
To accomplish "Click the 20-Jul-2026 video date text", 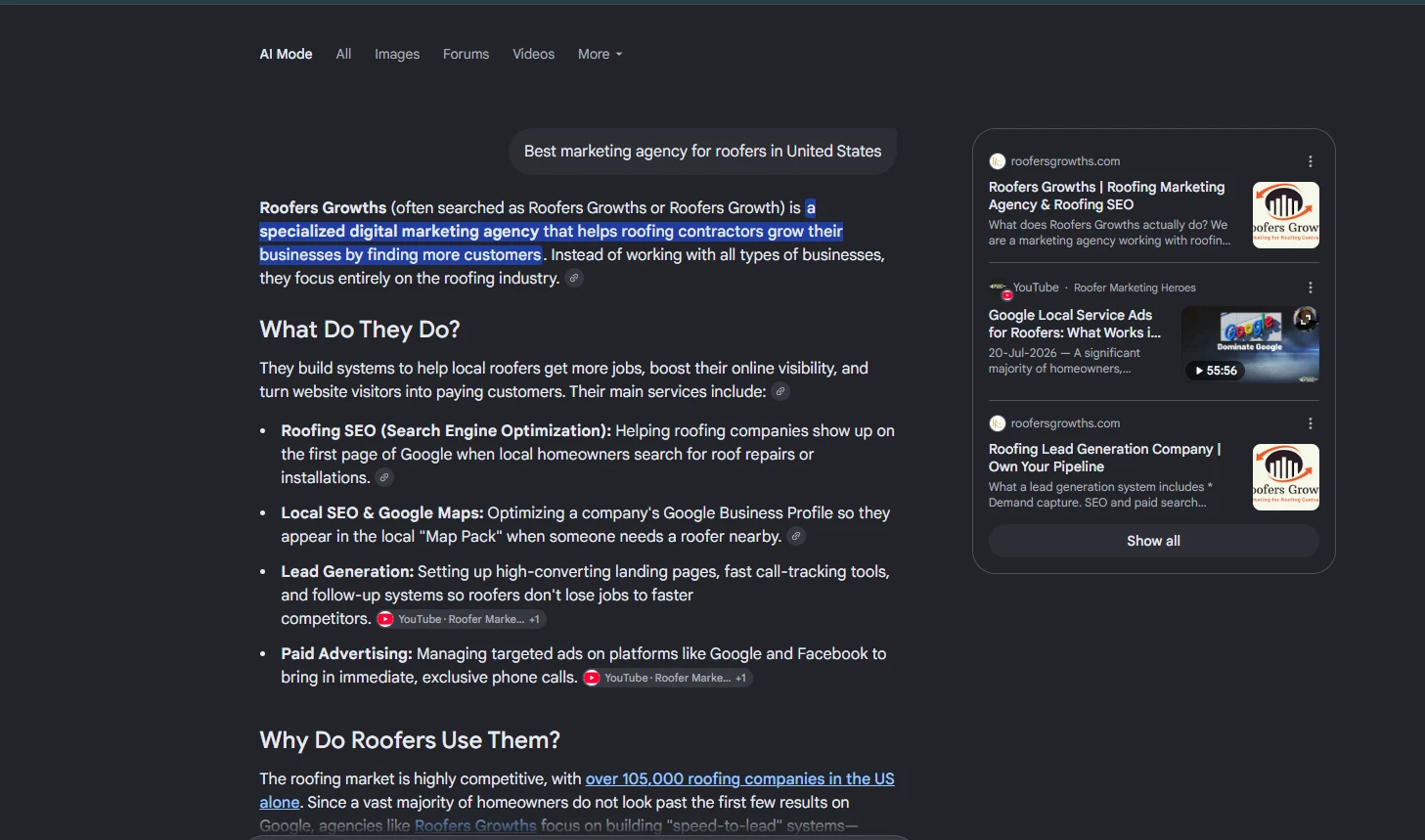I will 1022,353.
